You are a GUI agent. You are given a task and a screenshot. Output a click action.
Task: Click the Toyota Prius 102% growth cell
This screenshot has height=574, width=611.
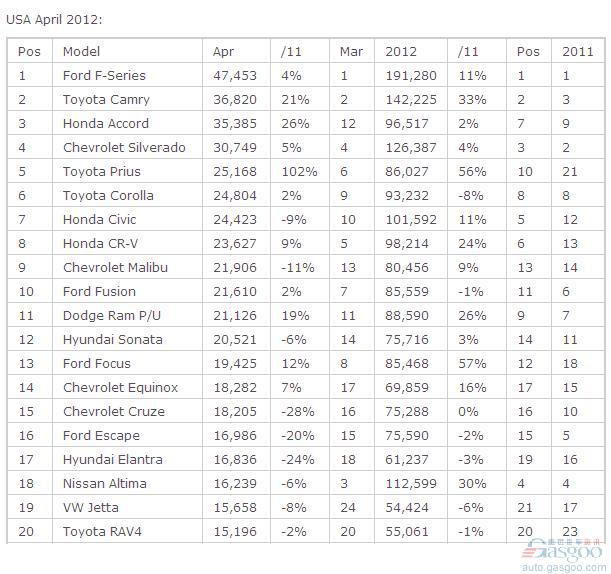(x=299, y=171)
